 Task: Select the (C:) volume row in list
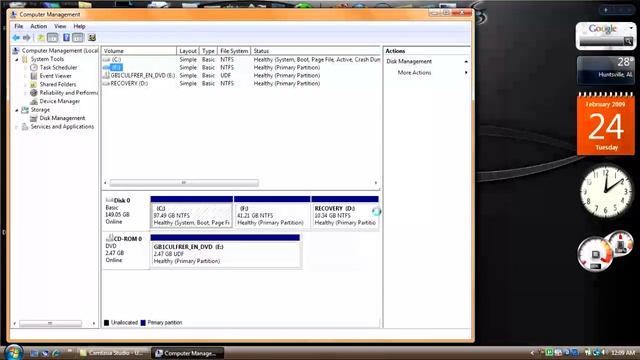point(241,60)
